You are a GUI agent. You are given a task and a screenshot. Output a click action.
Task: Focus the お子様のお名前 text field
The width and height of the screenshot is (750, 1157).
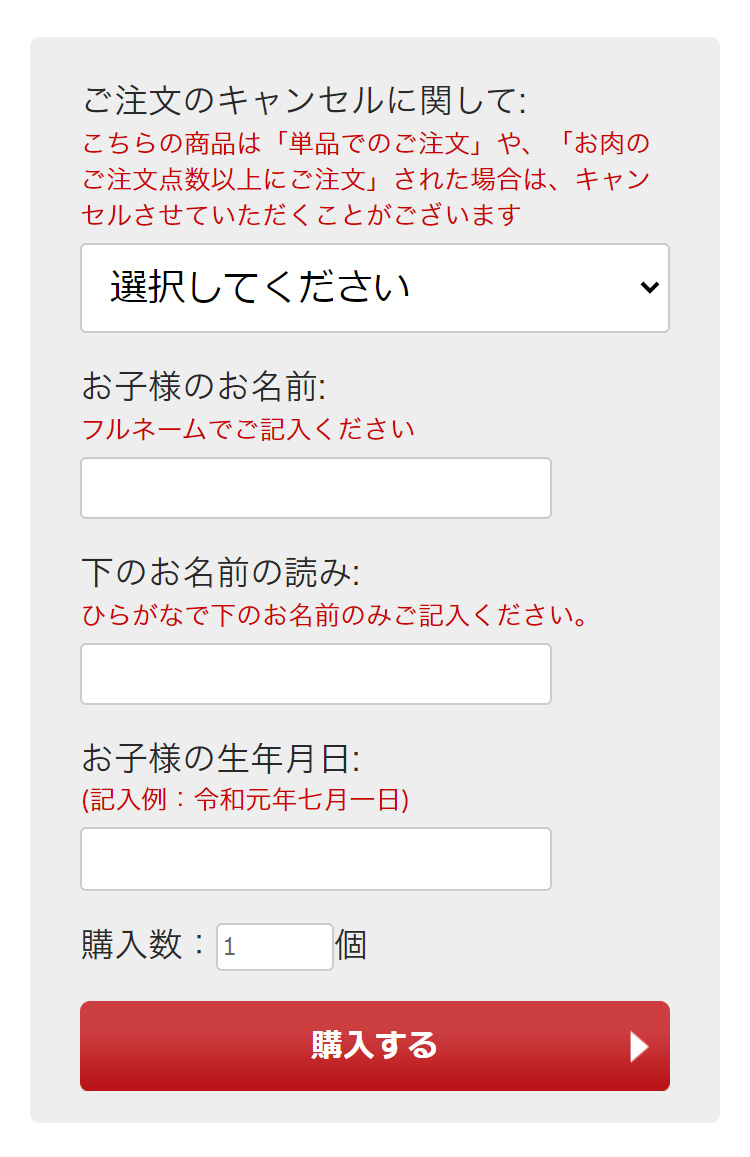click(315, 488)
